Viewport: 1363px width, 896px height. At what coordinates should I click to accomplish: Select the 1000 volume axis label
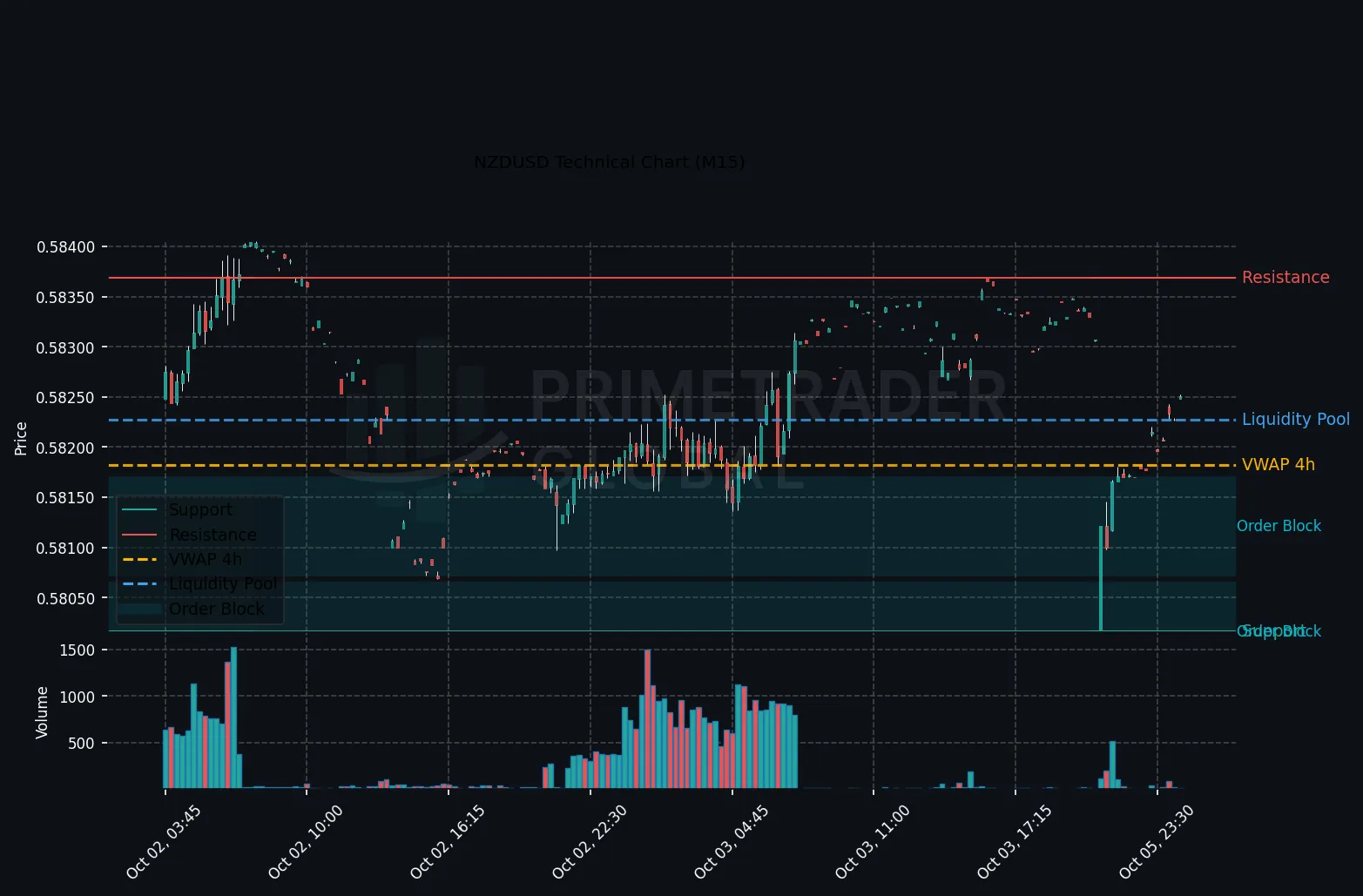78,697
